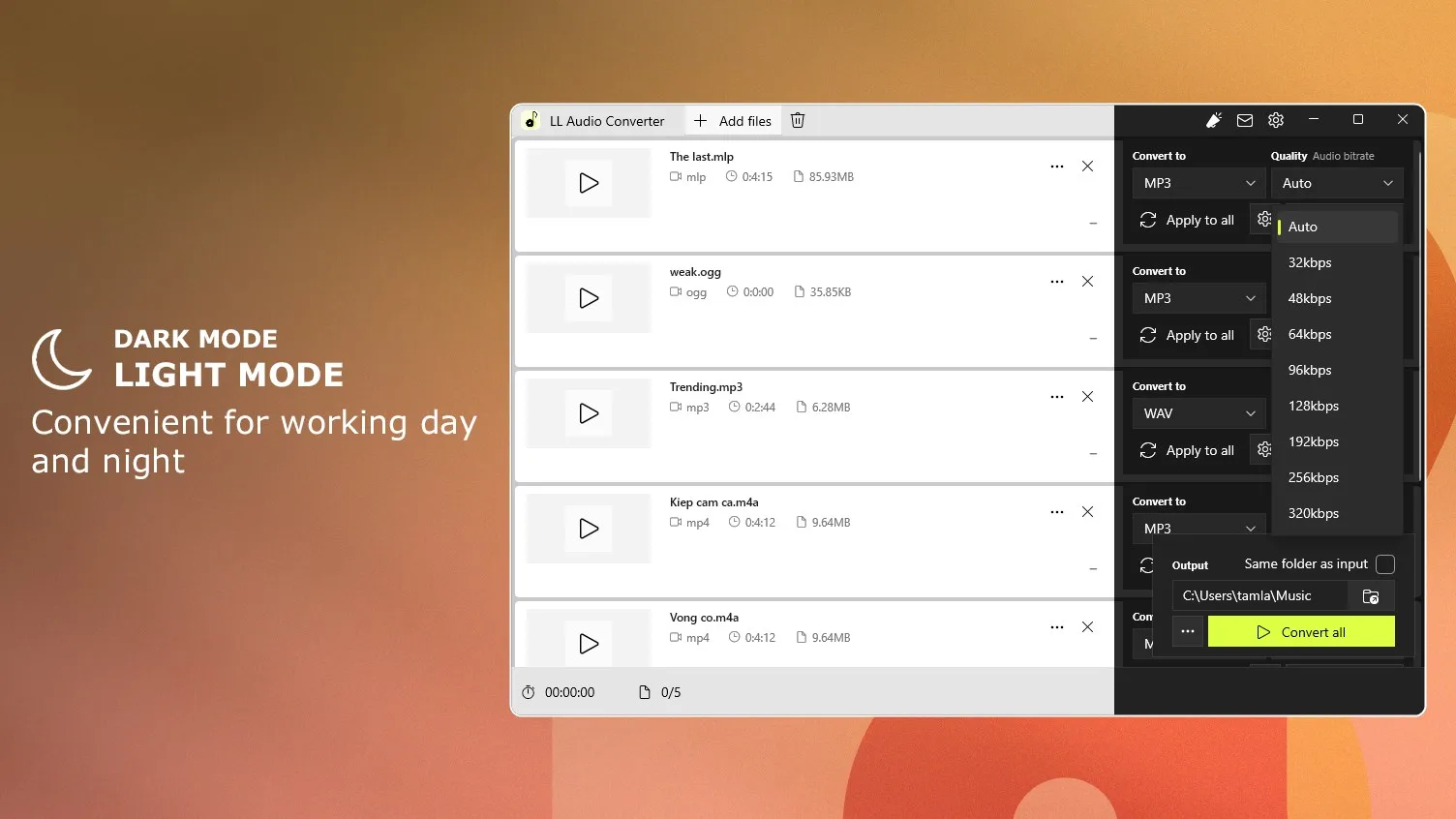Viewport: 1456px width, 819px height.
Task: Play Trending.mp3 preview
Action: (x=589, y=413)
